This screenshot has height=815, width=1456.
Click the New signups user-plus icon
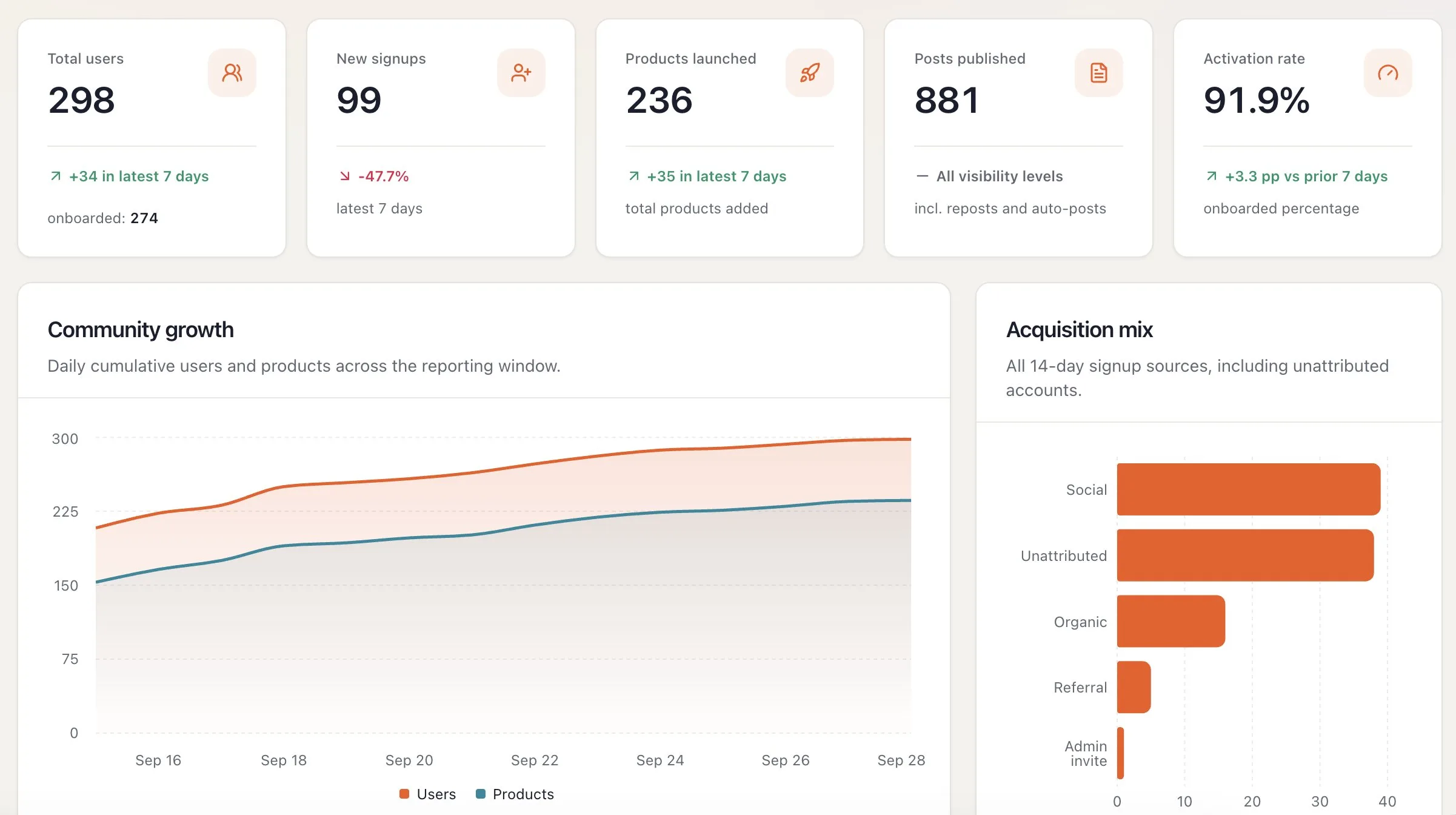pyautogui.click(x=521, y=73)
